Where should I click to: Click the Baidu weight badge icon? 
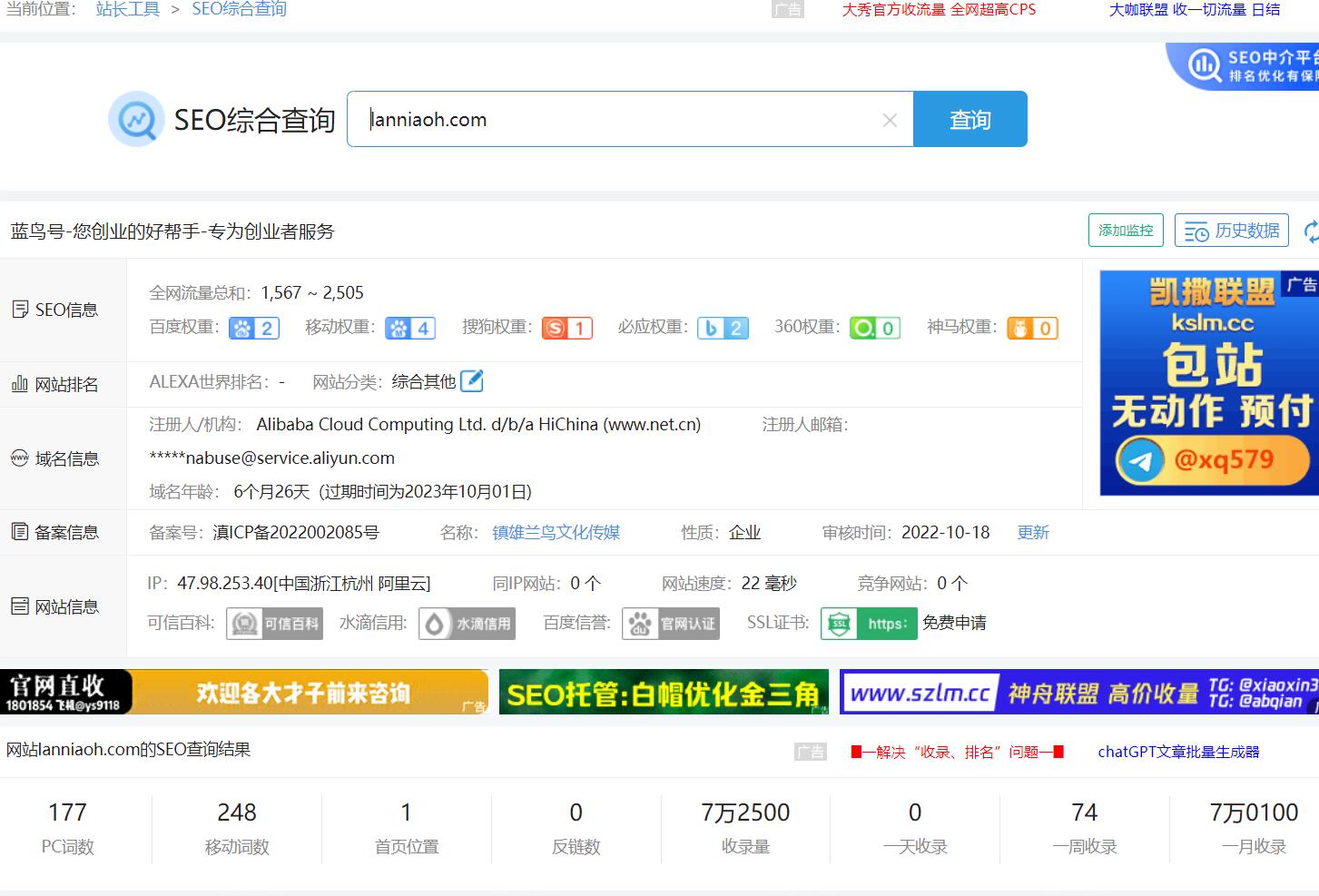[x=253, y=328]
